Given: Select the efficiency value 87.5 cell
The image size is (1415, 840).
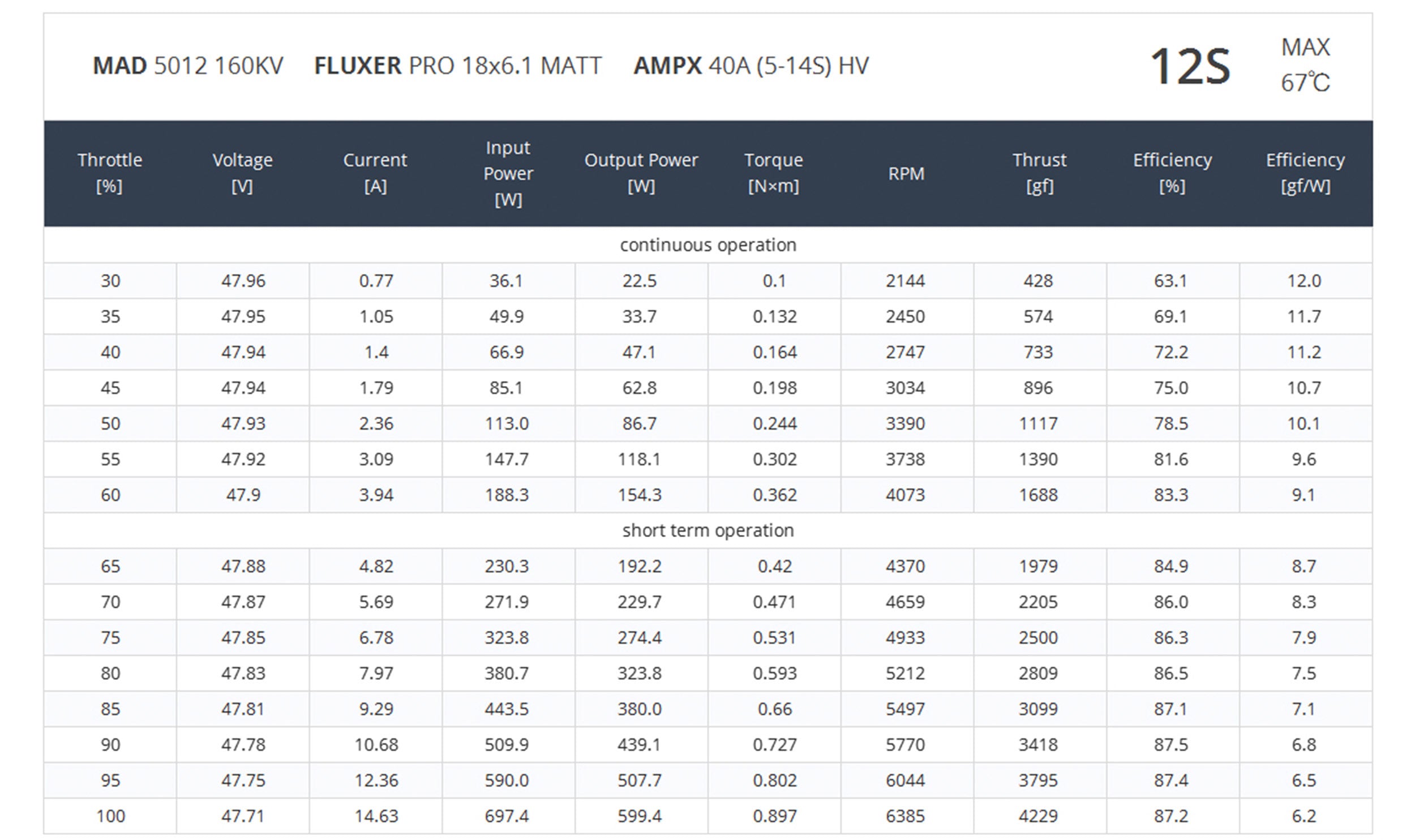Looking at the screenshot, I should click(1171, 744).
